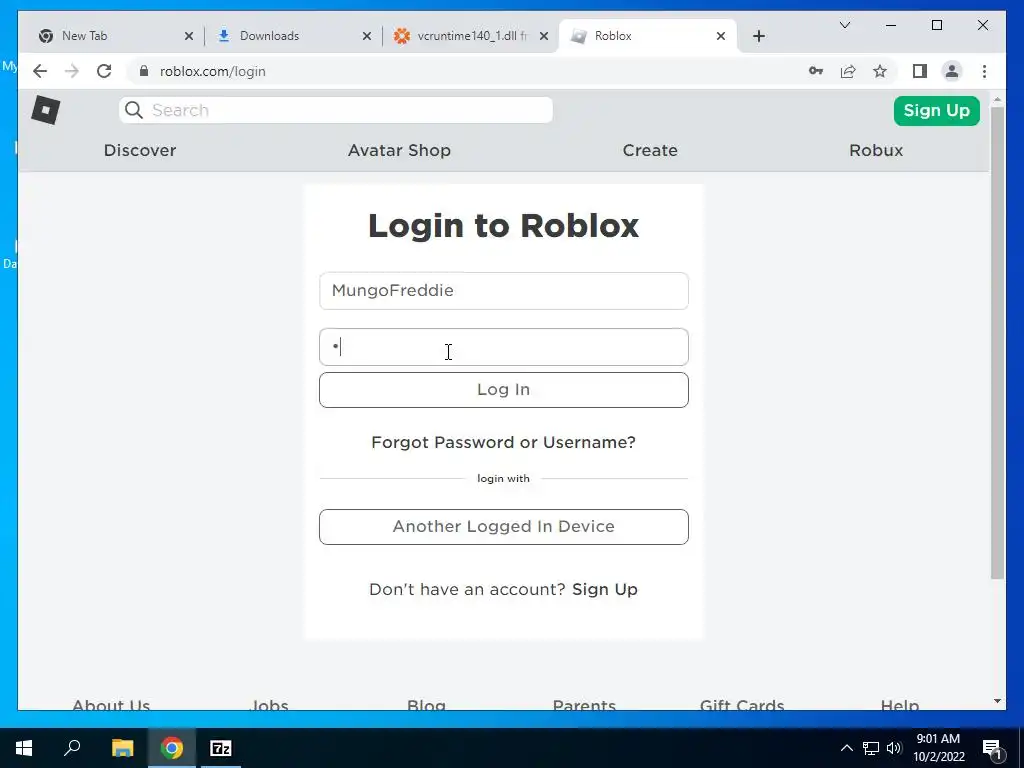Click the padlock site info icon

144,71
